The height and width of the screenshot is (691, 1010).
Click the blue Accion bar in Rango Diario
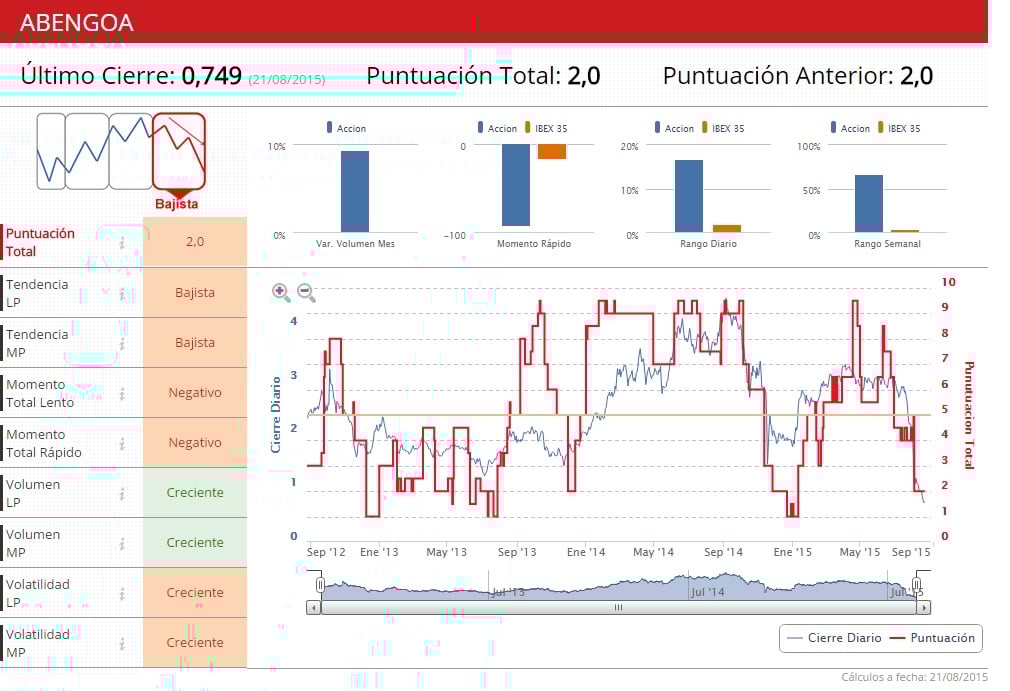689,196
